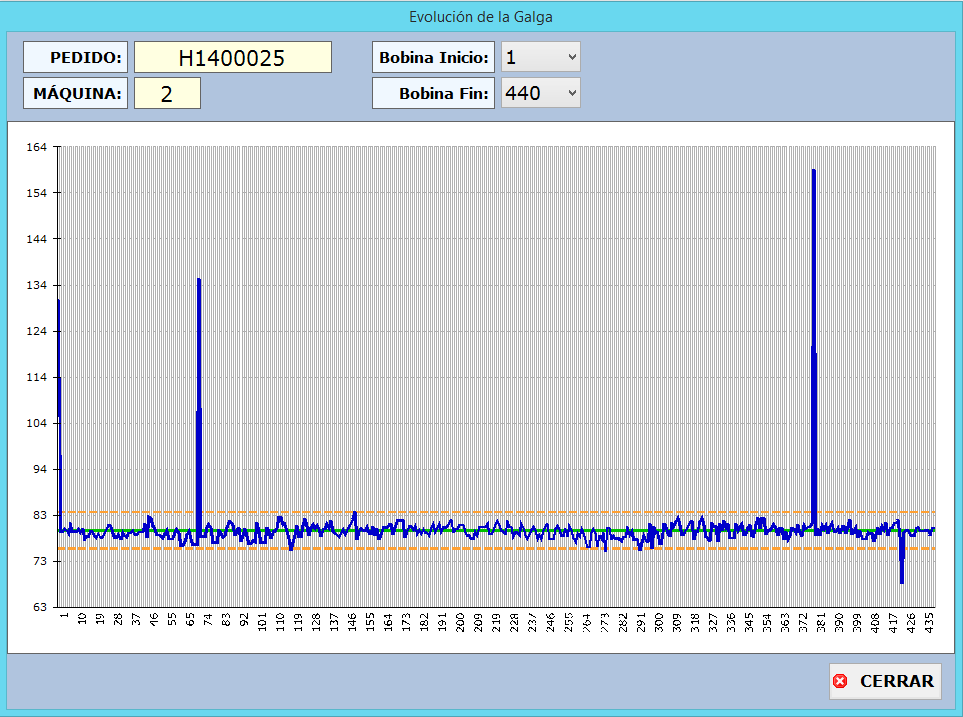Click the initial spike at bobina 1
Viewport: 963px width, 717px height.
[x=58, y=302]
